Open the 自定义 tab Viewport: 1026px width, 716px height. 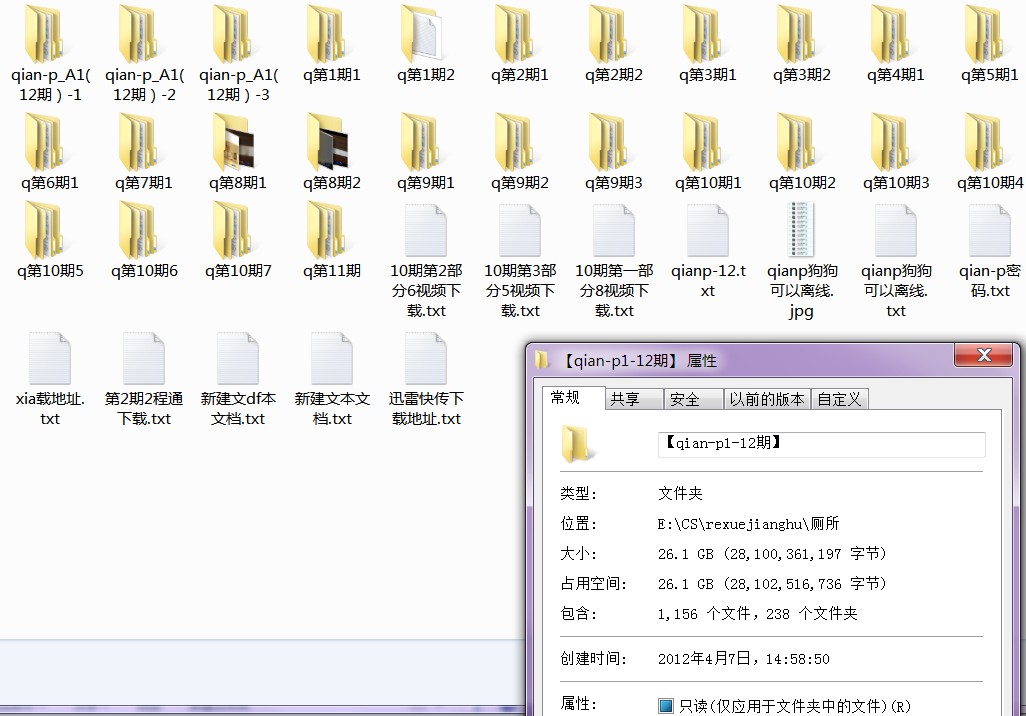[x=839, y=399]
